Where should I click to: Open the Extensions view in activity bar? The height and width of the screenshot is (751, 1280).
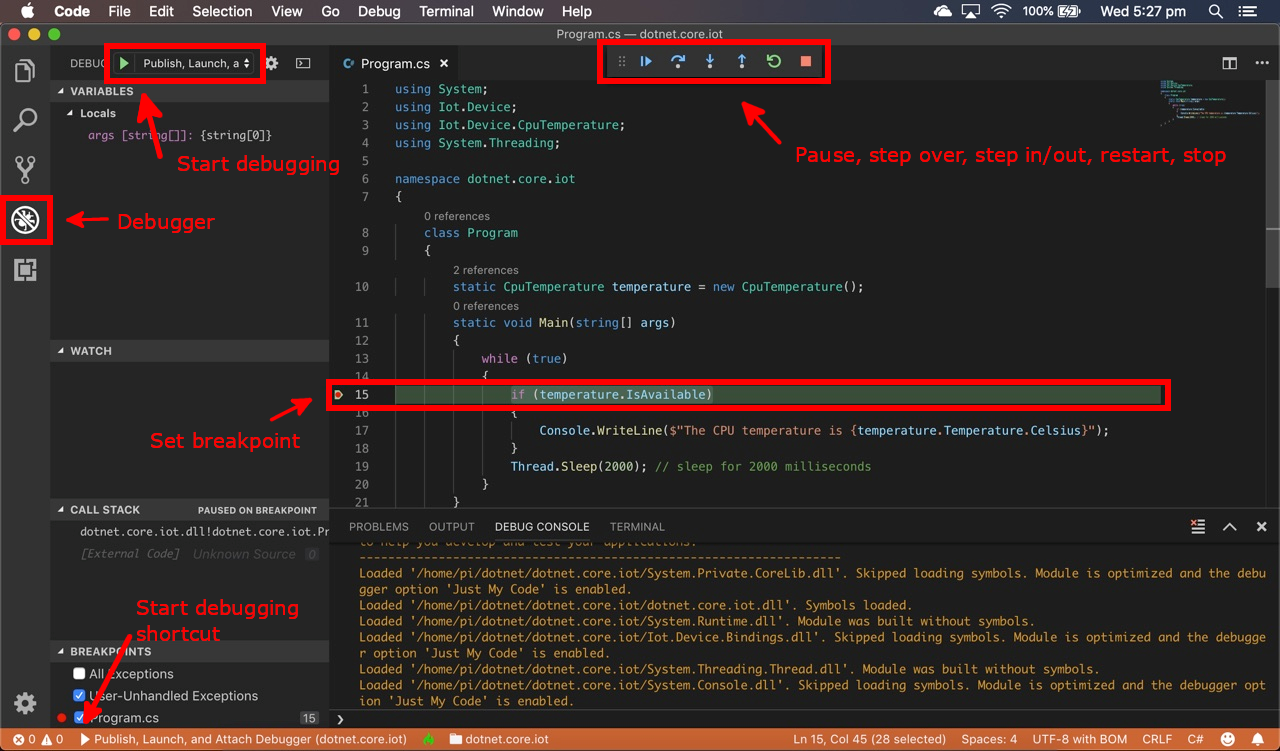click(x=25, y=270)
